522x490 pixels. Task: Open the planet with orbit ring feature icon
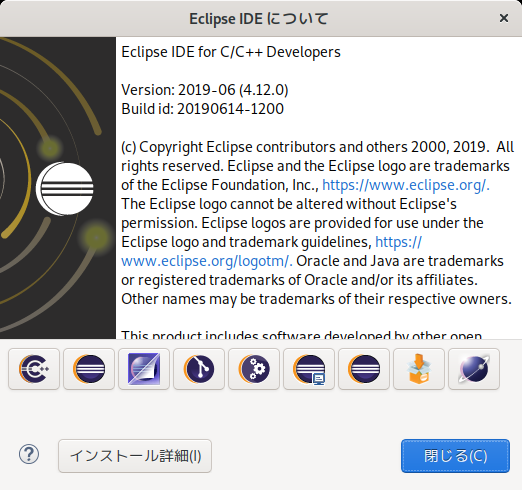[x=474, y=369]
